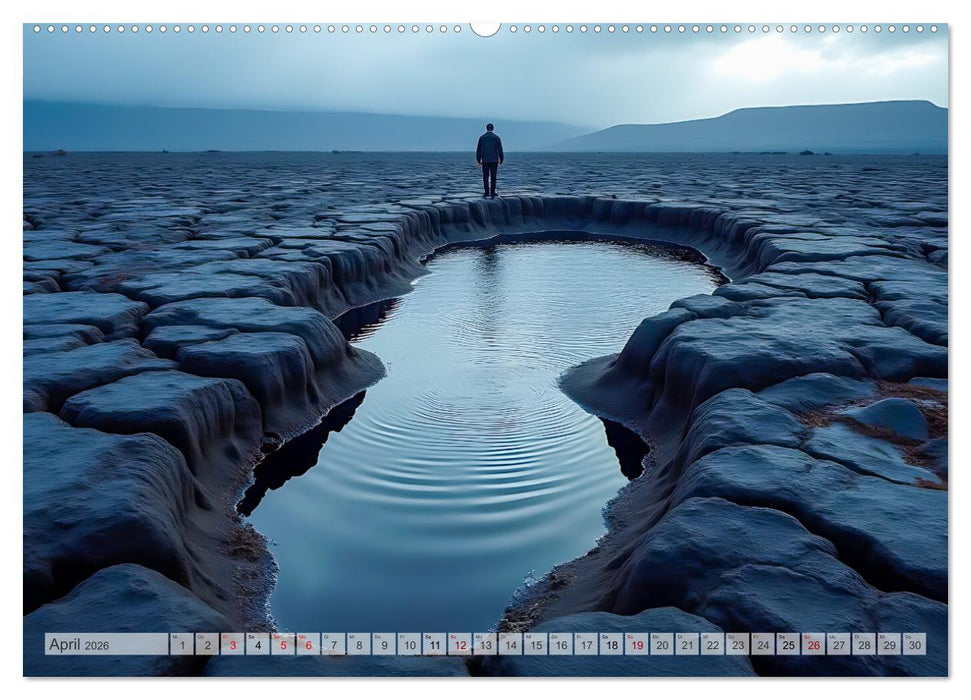
Task: Select Saturday date 11
Action: coord(435,645)
